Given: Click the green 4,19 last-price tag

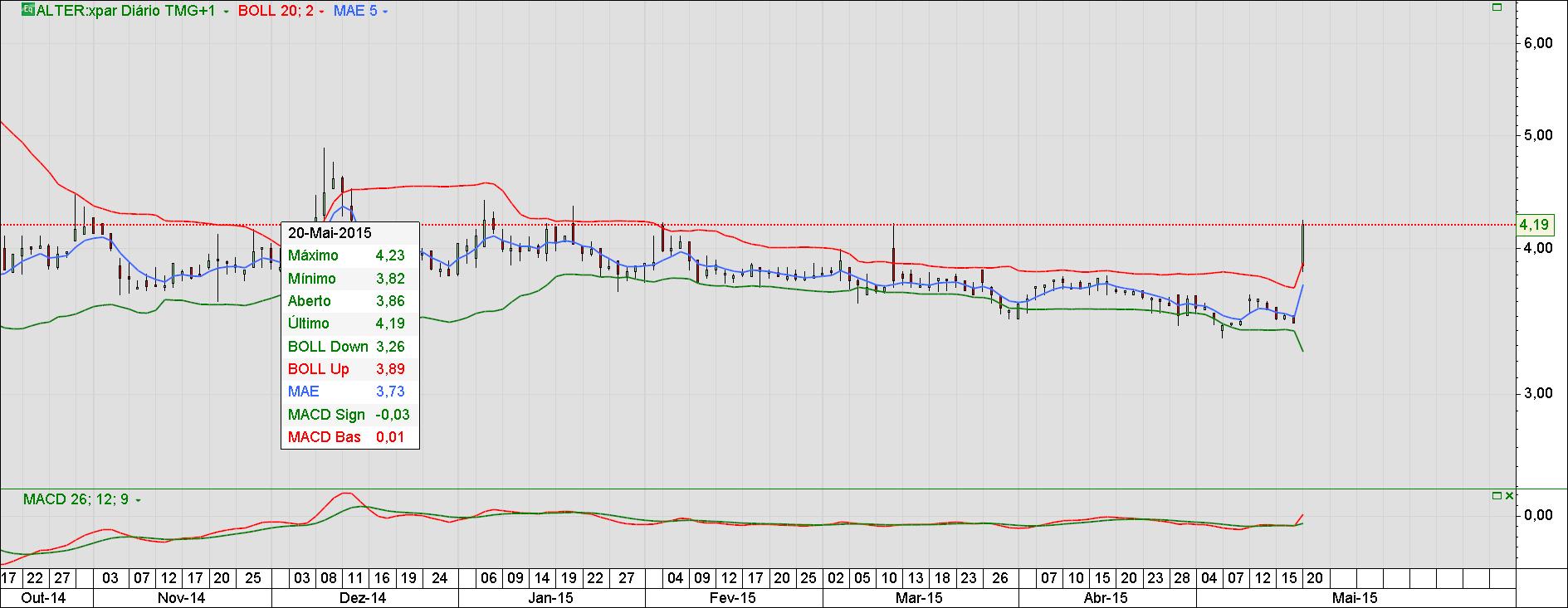Looking at the screenshot, I should coord(1534,225).
